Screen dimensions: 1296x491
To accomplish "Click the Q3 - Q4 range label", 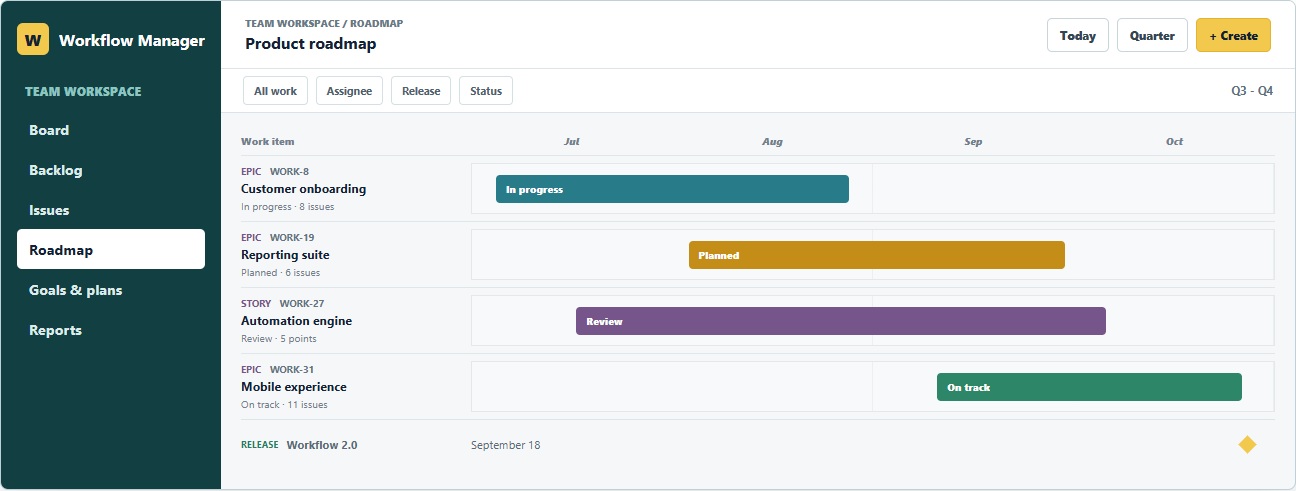I will coord(1252,91).
